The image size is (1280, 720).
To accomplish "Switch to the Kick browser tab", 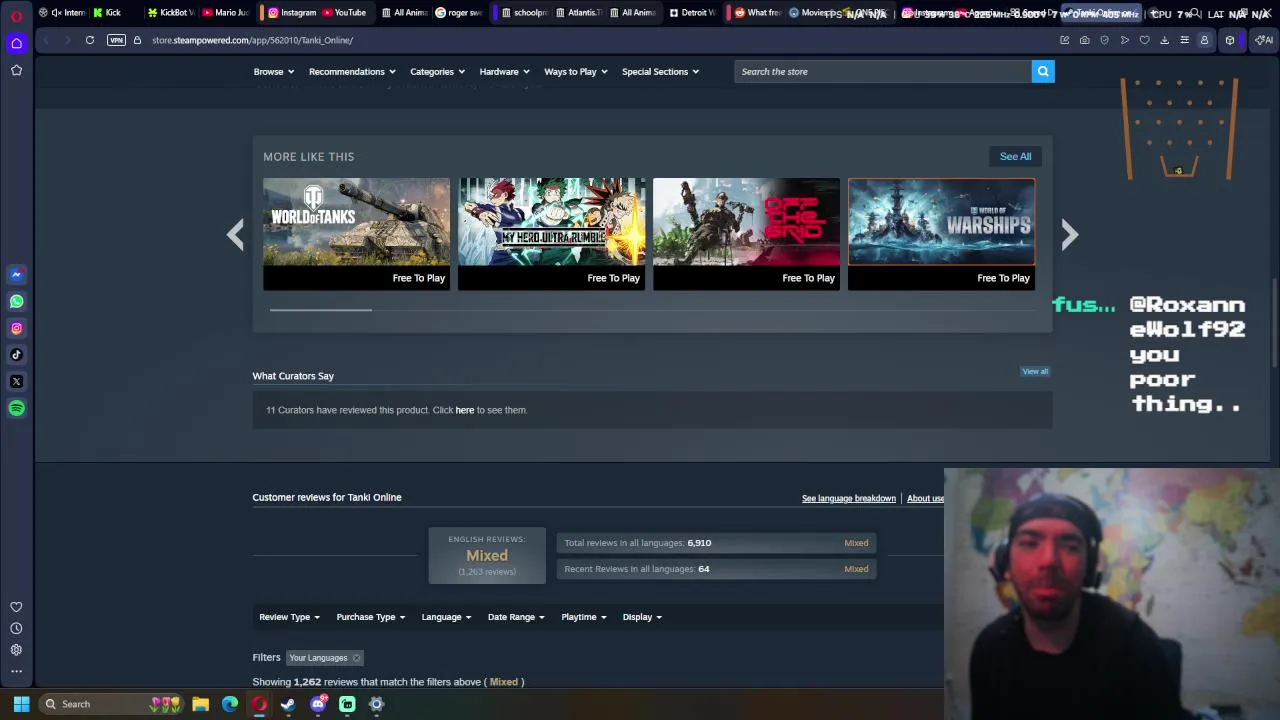I will pyautogui.click(x=108, y=13).
